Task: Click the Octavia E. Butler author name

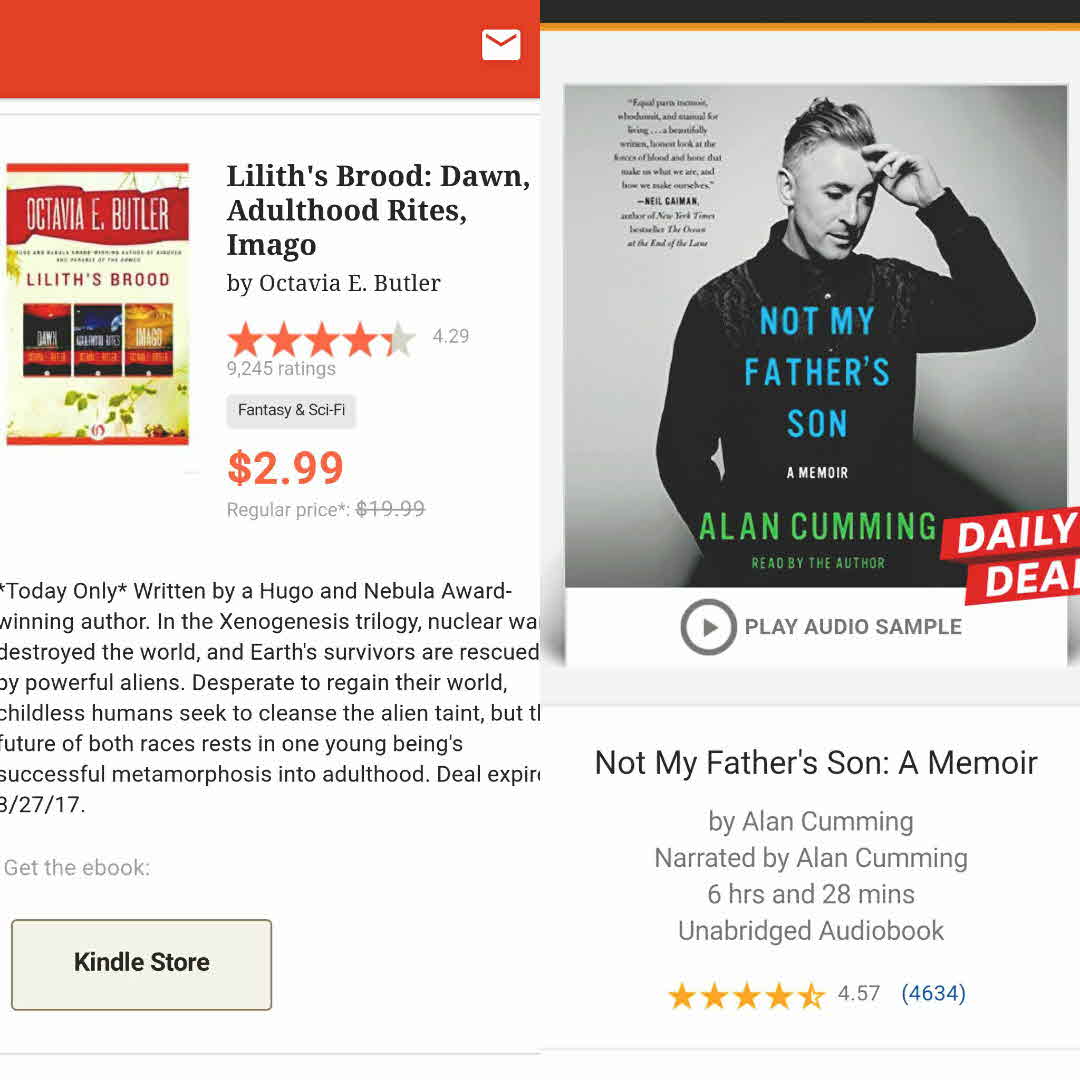Action: [x=349, y=283]
